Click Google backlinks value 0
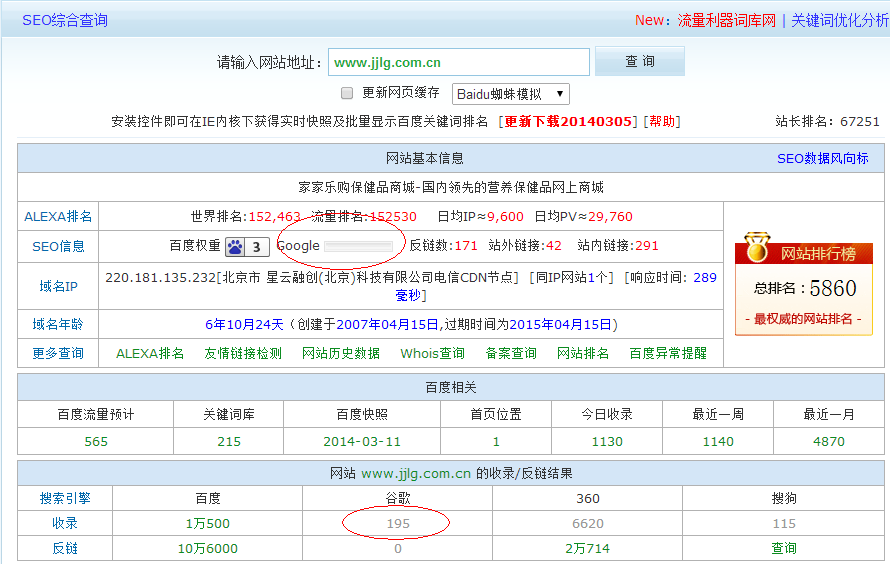Image resolution: width=890 pixels, height=564 pixels. [398, 548]
